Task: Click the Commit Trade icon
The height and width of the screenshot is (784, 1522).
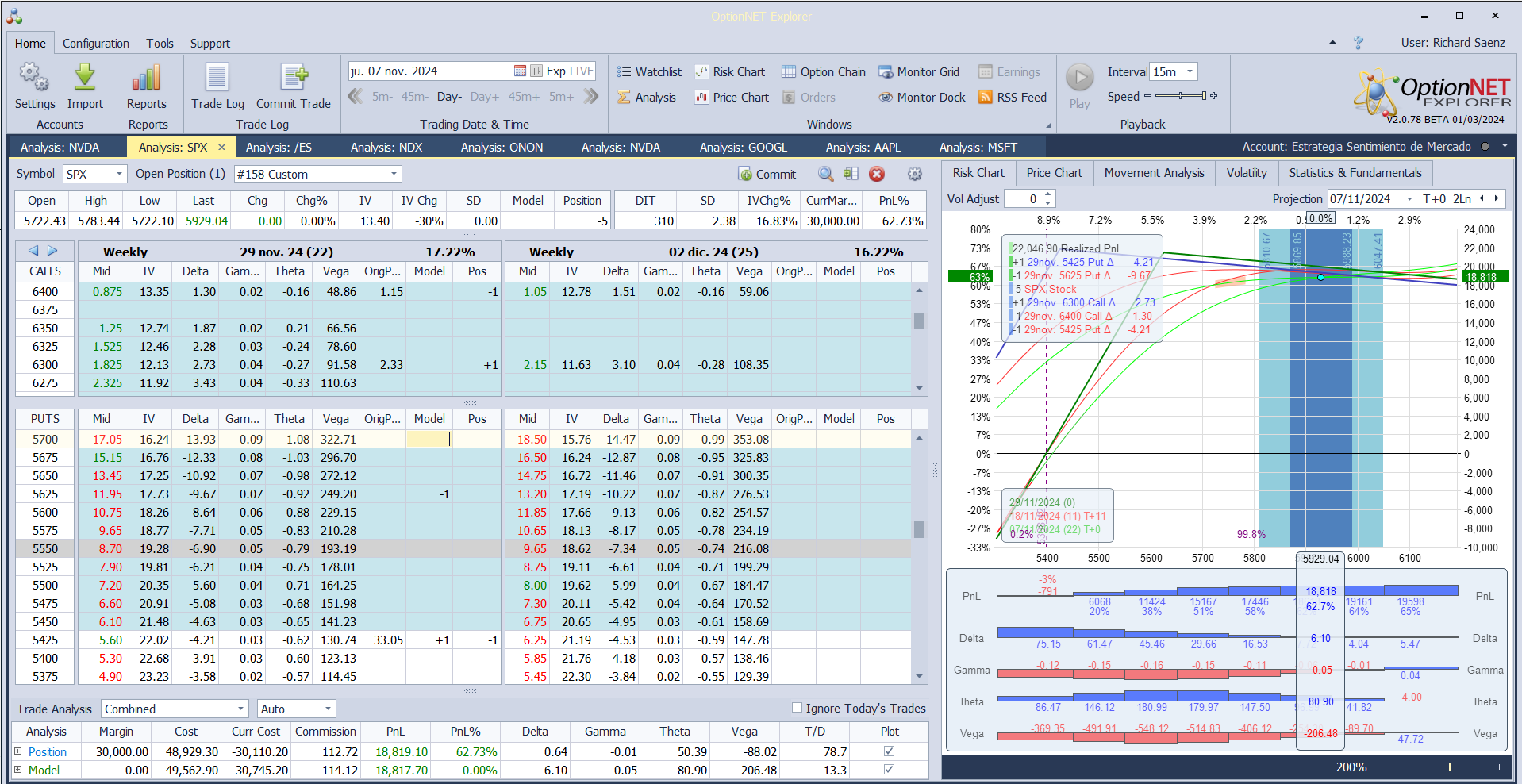Action: click(293, 78)
